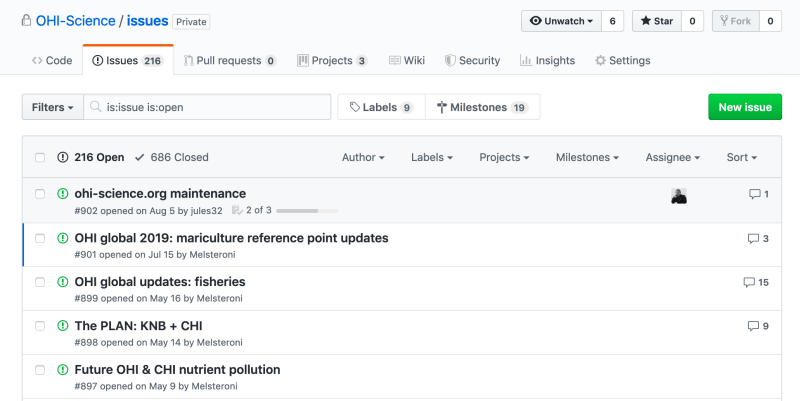This screenshot has height=401, width=800.
Task: Open issue Future OHI & CHI nutrient pollution
Action: [x=177, y=369]
